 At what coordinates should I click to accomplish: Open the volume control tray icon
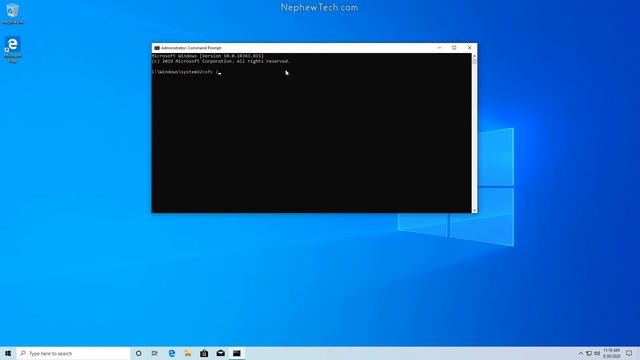pos(597,353)
